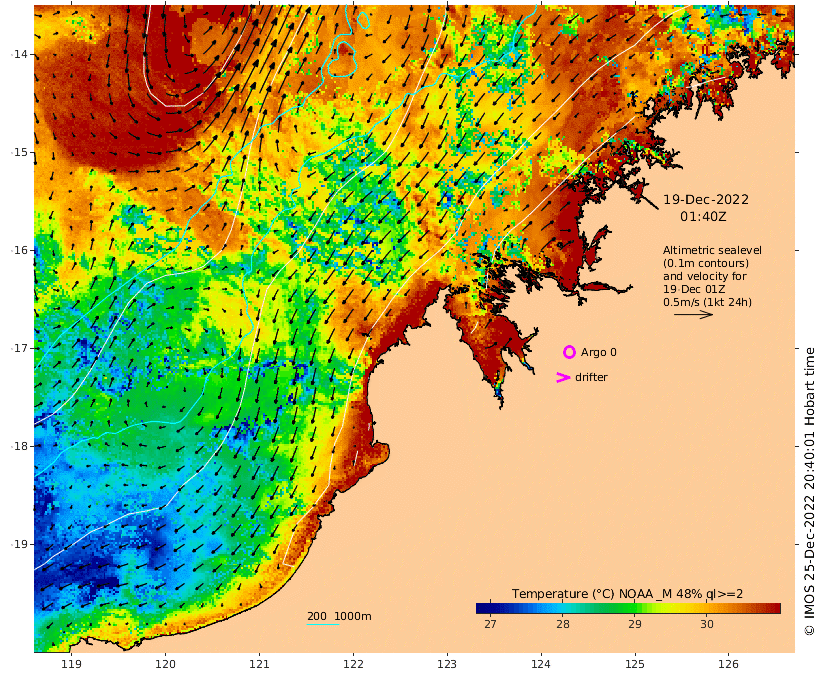Click the 'Argo 0' legend label

599,353
